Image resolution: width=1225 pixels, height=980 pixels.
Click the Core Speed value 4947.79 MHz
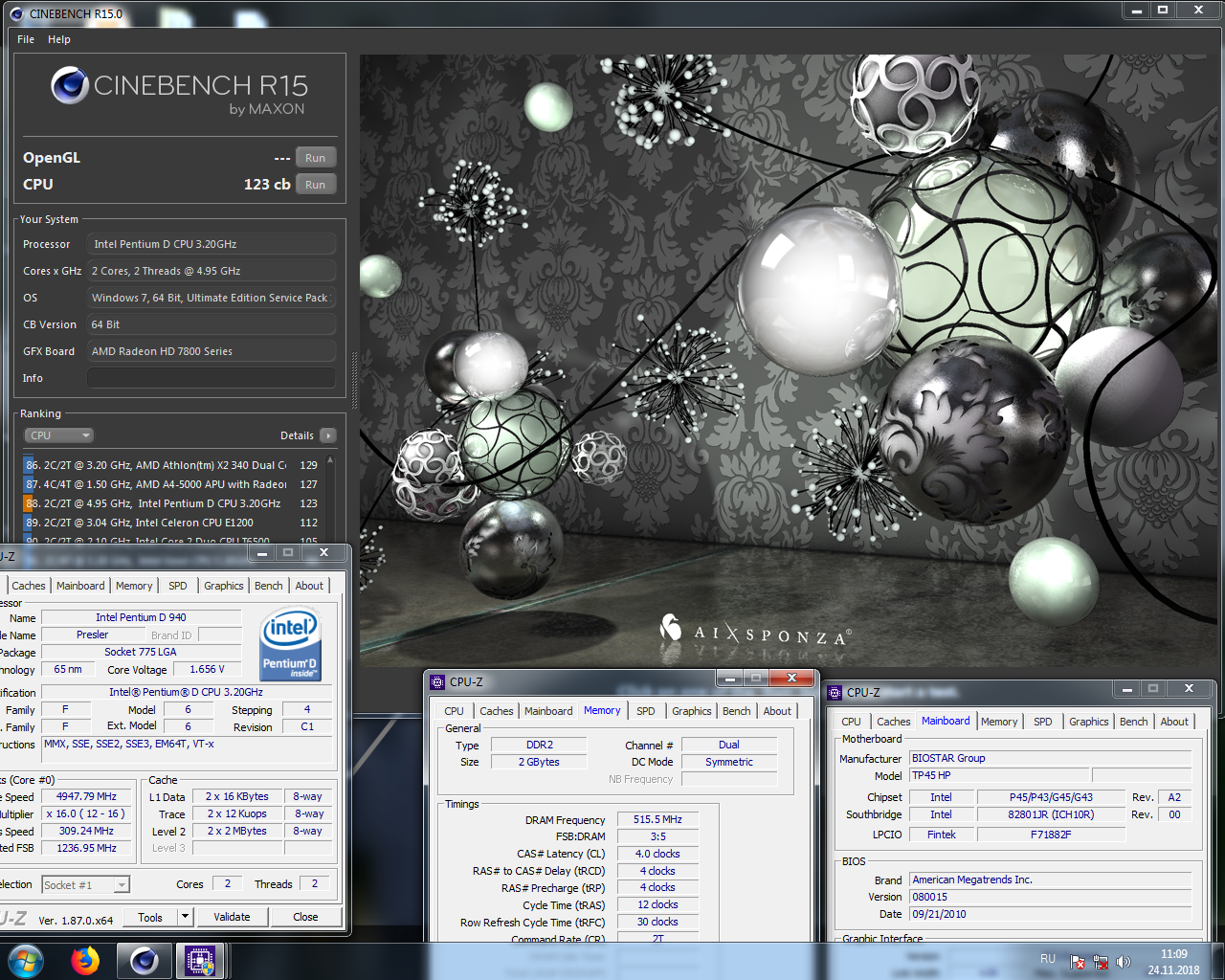tap(86, 796)
